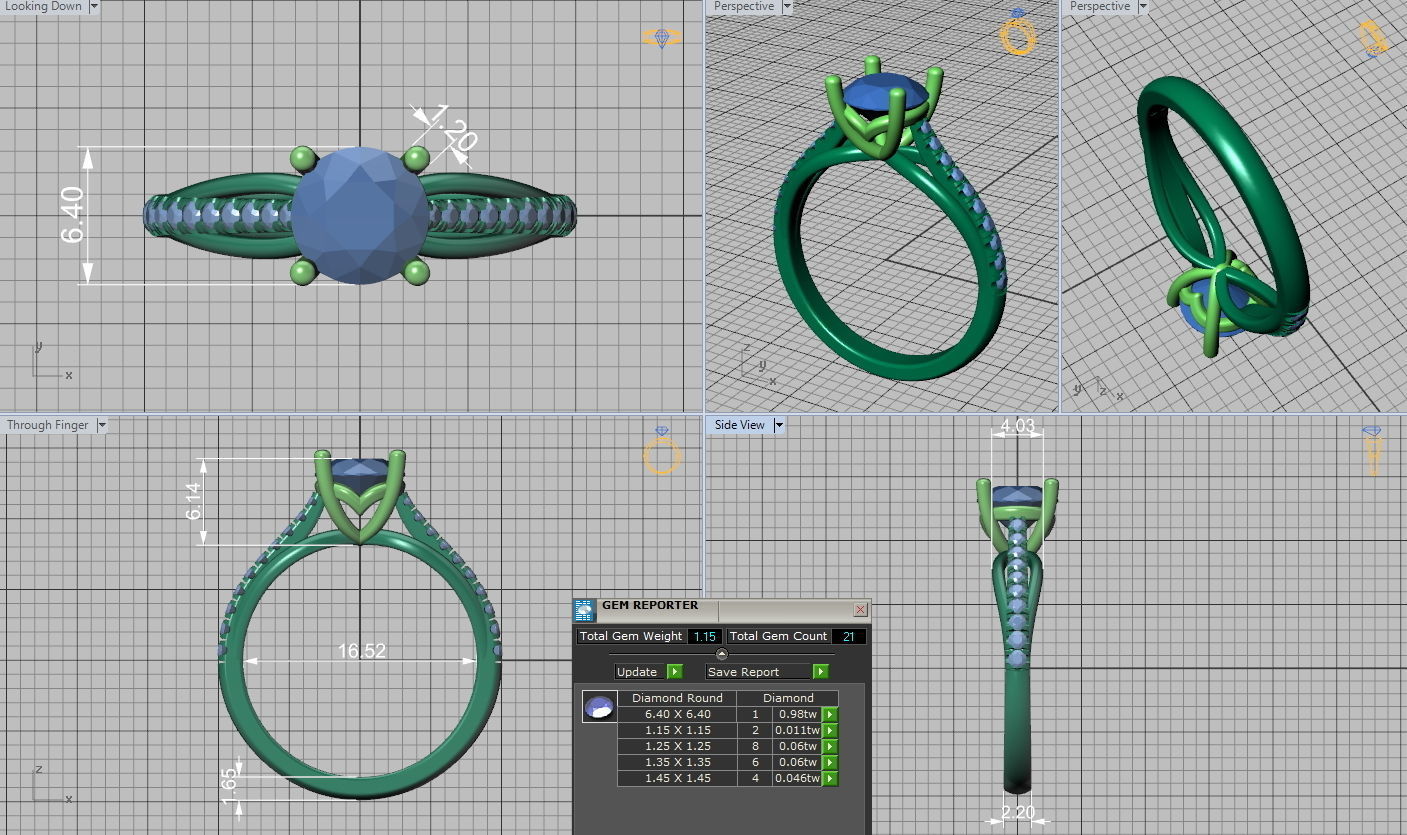The height and width of the screenshot is (835, 1407).
Task: Click the orange ring icon in Through Finger viewport
Action: (x=662, y=451)
